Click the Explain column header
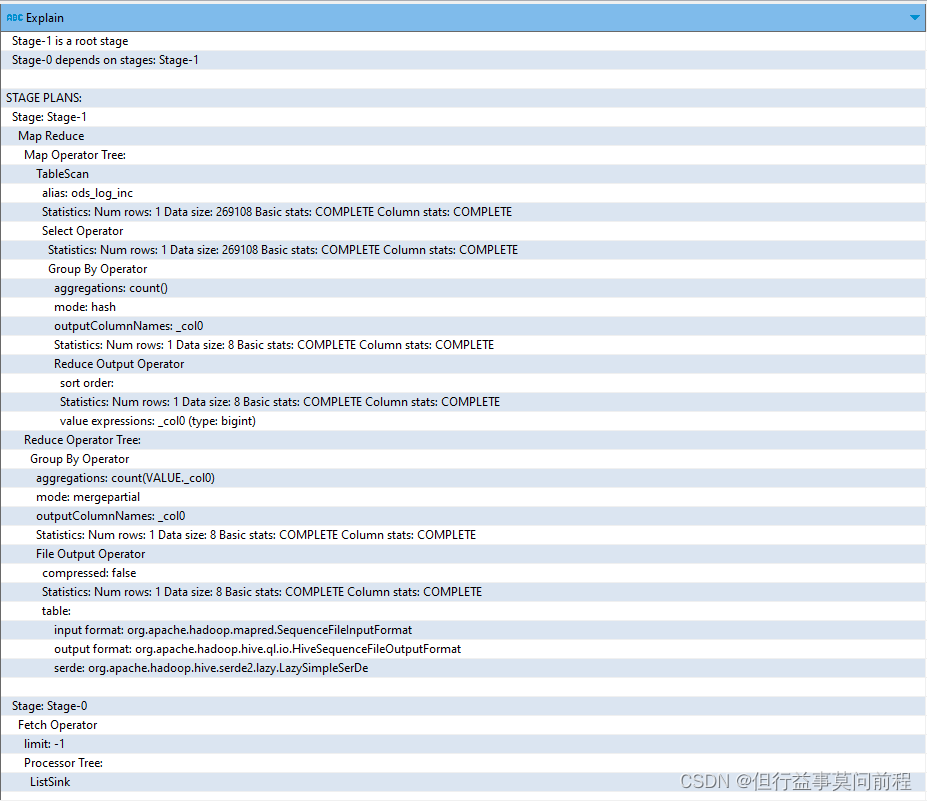This screenshot has width=927, height=801. click(464, 18)
